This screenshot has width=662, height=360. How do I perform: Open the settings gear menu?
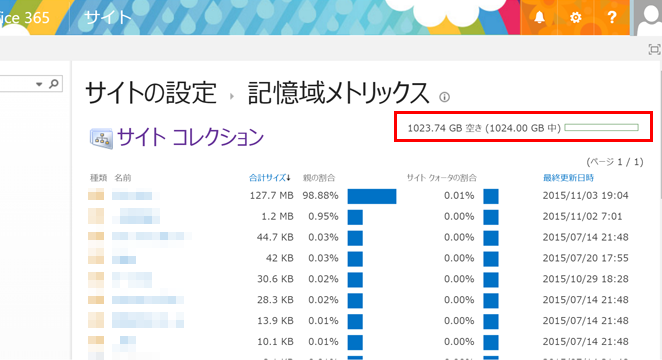pos(575,17)
